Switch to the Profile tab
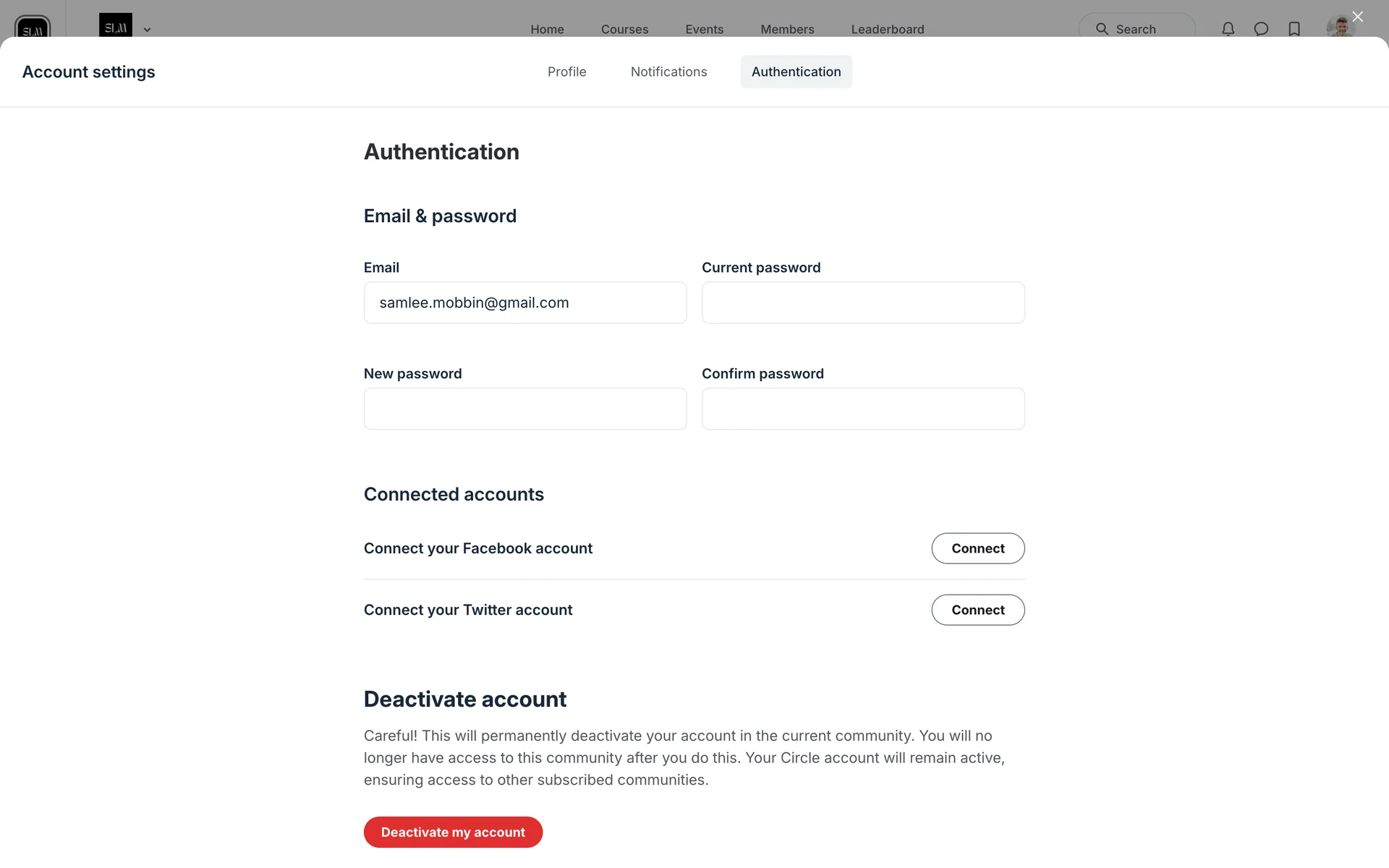Image resolution: width=1389 pixels, height=868 pixels. (x=566, y=72)
